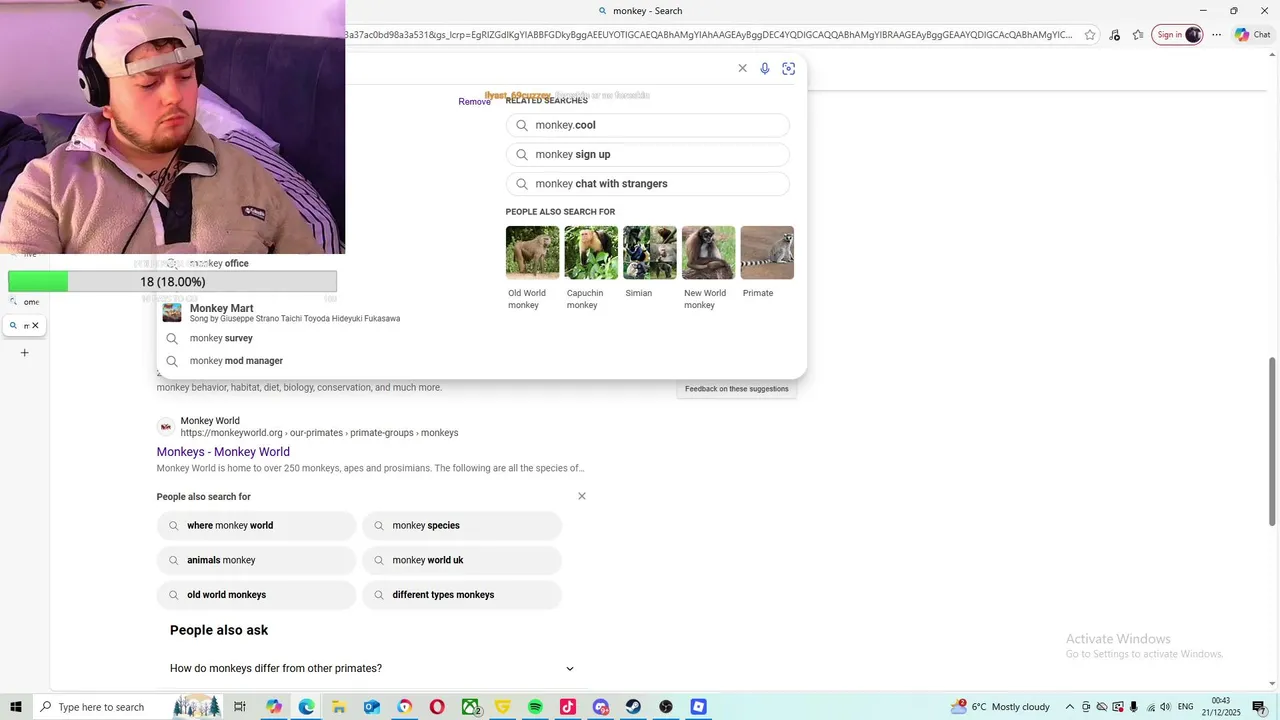This screenshot has width=1280, height=720.
Task: Open Chrome from taskbar
Action: pos(404,707)
